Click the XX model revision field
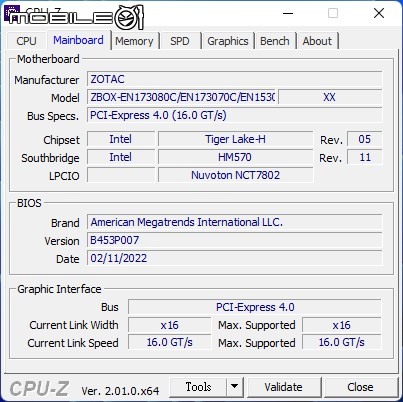403x402 pixels. tap(330, 97)
